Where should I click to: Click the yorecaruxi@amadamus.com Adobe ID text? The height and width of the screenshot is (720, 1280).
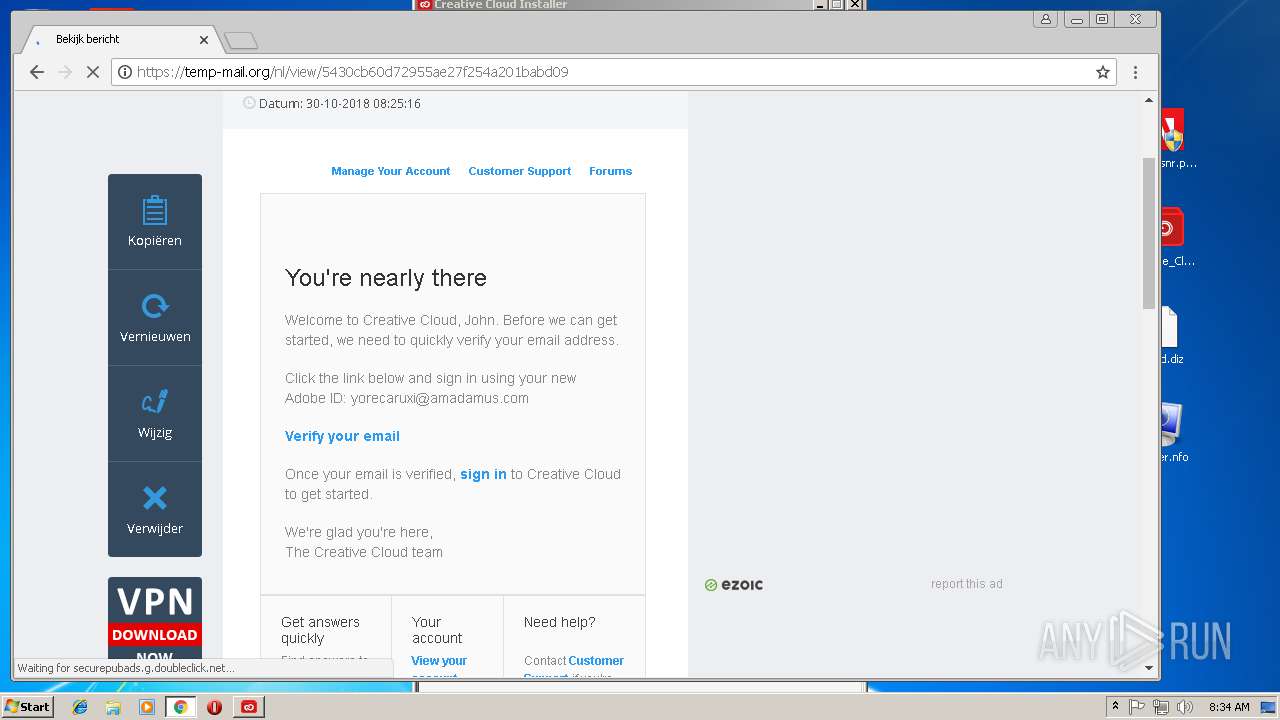(x=440, y=398)
